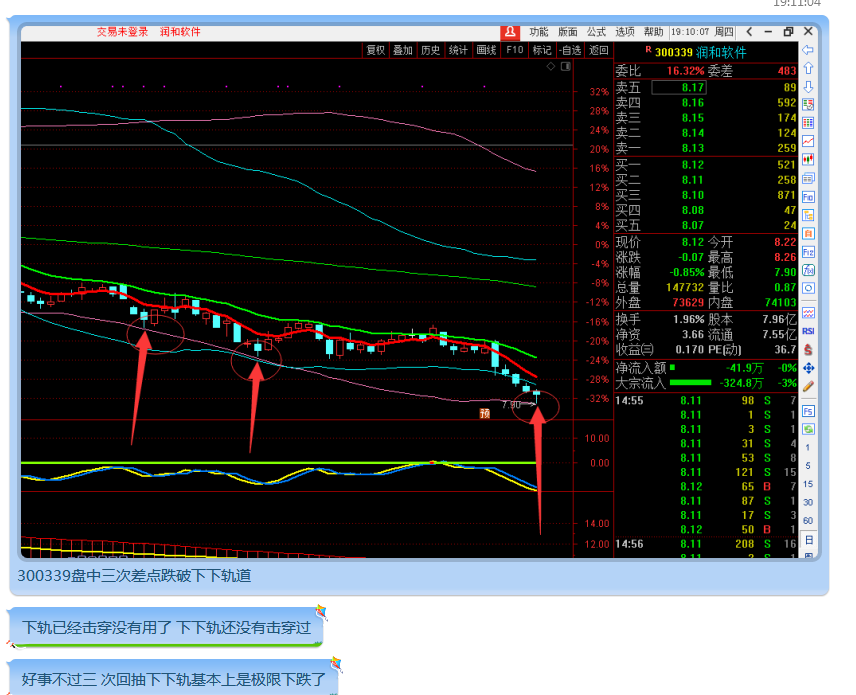Click the 净流入额 value -41.9万

[745, 369]
